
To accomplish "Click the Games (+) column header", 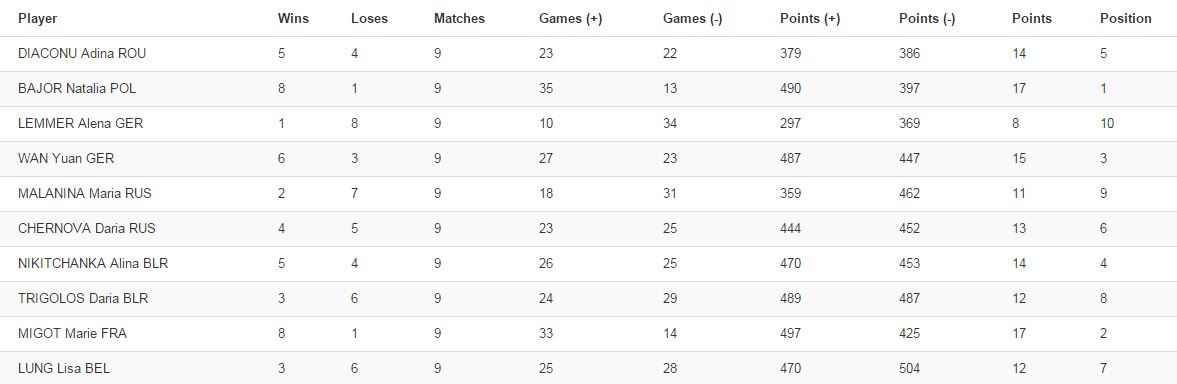I will coord(570,19).
